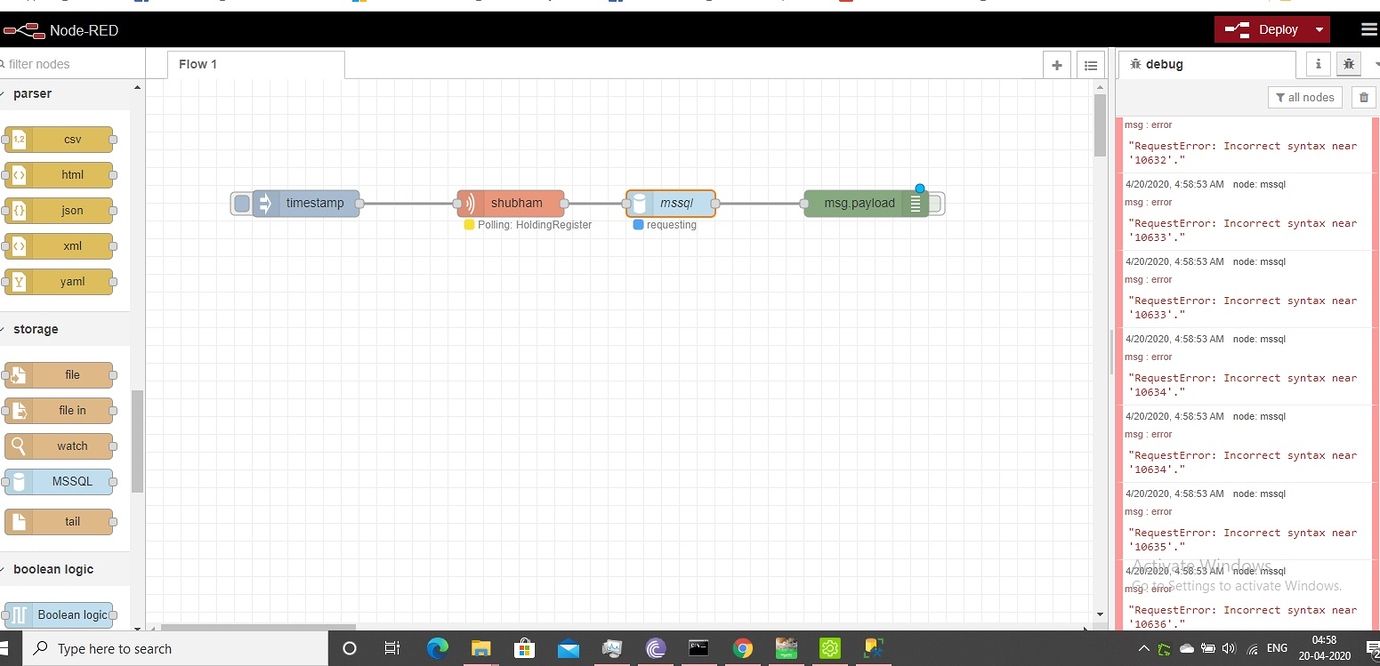Clear debug messages with trash button
The image size is (1380, 666).
pyautogui.click(x=1363, y=97)
